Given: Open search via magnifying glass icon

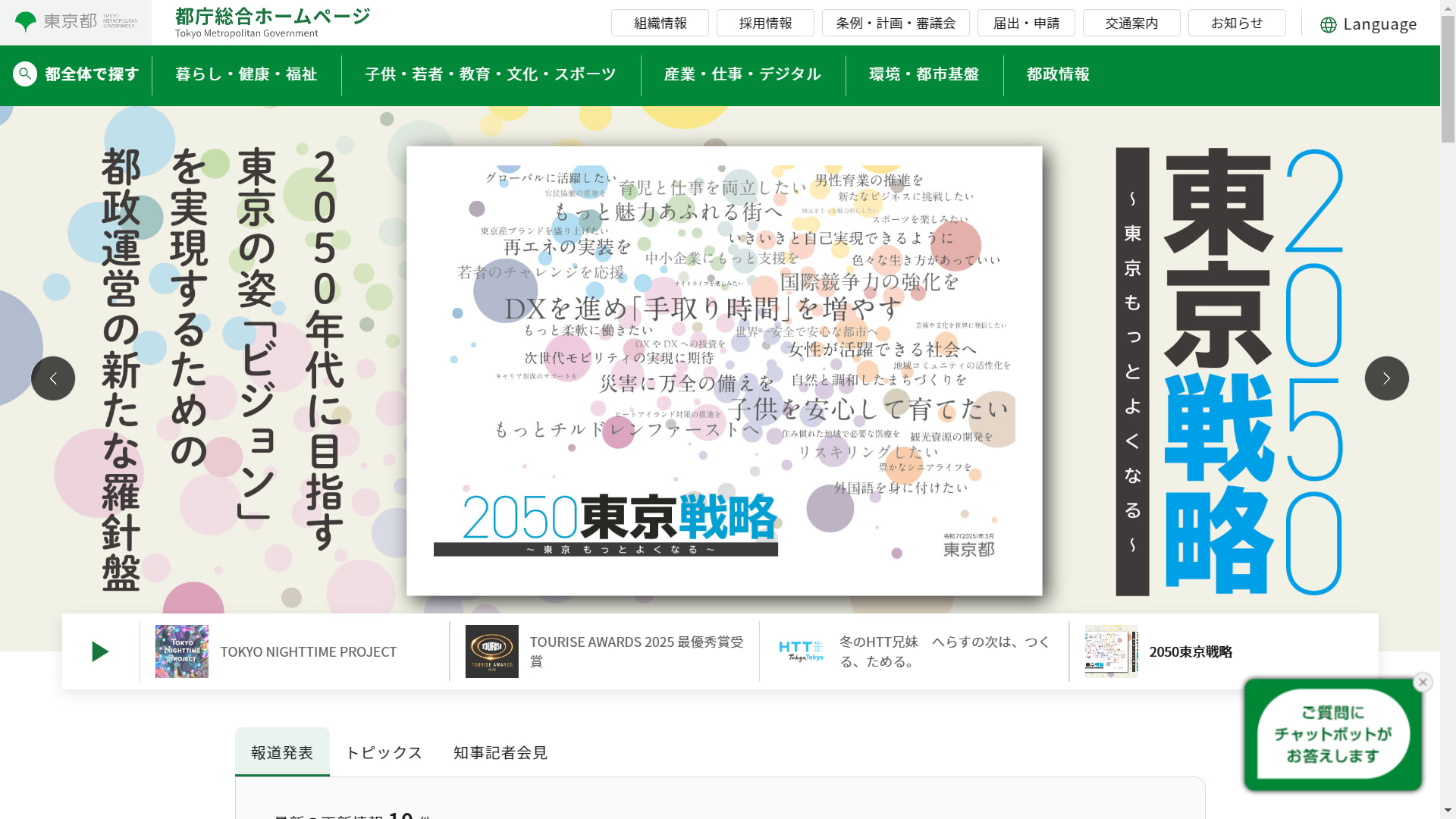Looking at the screenshot, I should (25, 74).
